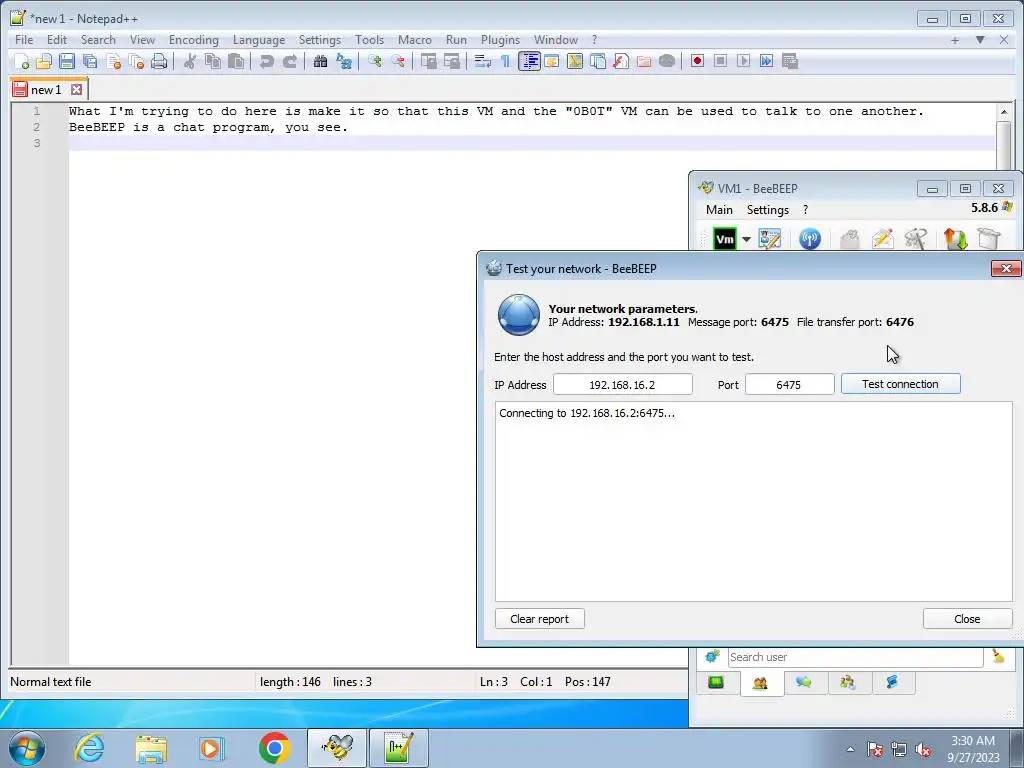Save the document using the floppy disk icon

[x=67, y=61]
